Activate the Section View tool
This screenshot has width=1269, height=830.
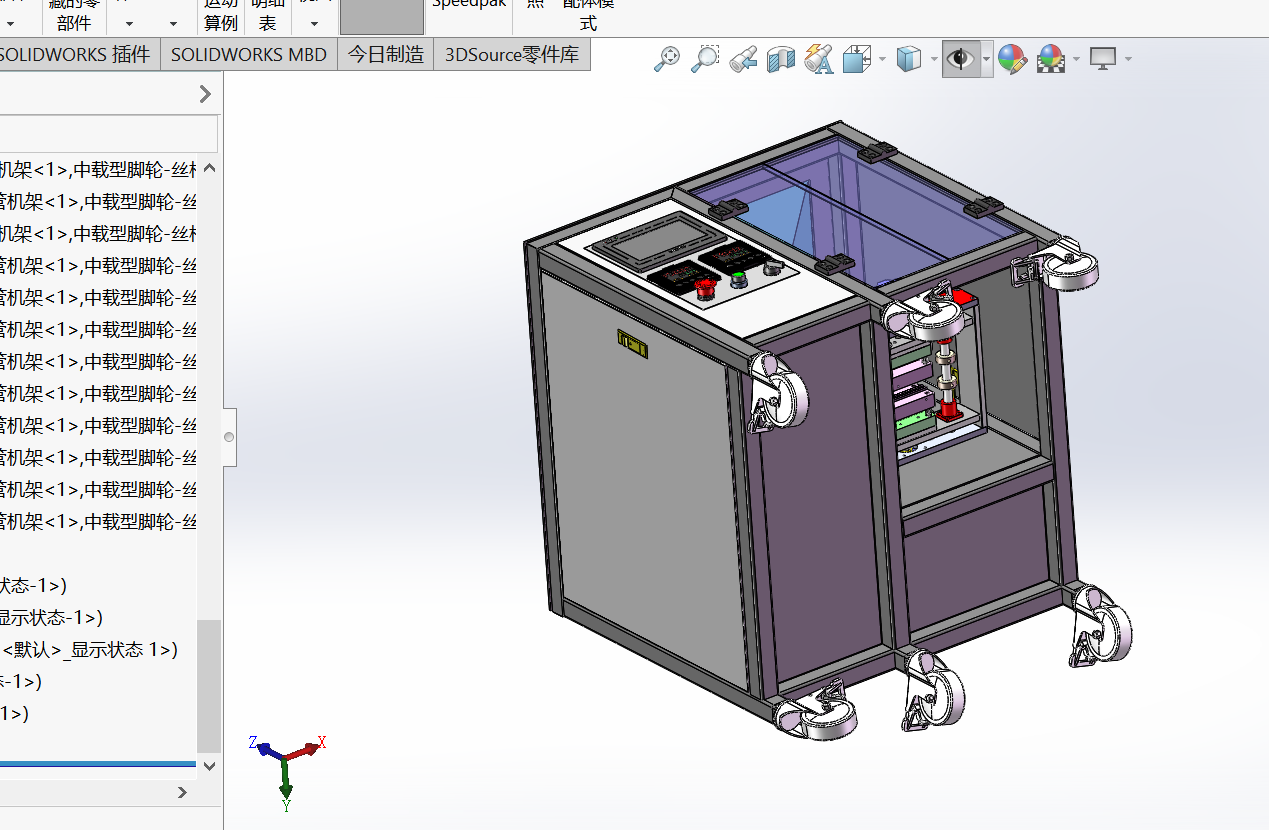click(780, 59)
